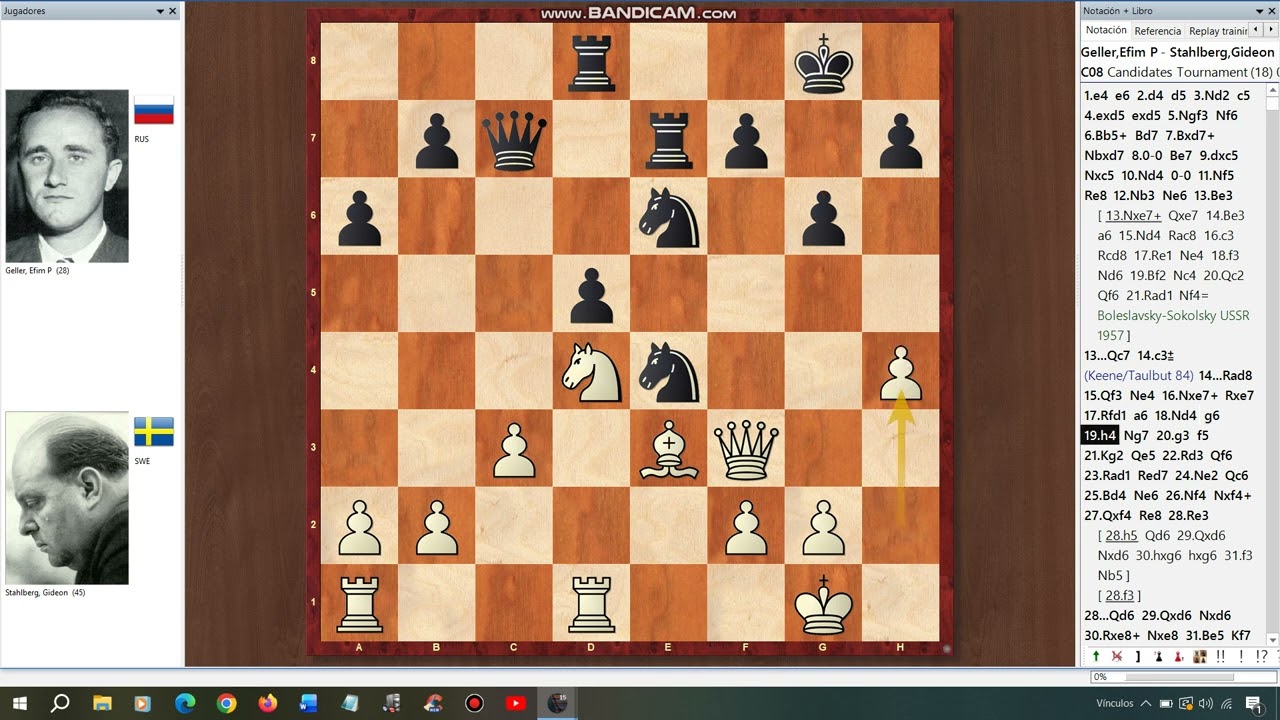
Task: Open Windows search in taskbar
Action: [x=60, y=703]
